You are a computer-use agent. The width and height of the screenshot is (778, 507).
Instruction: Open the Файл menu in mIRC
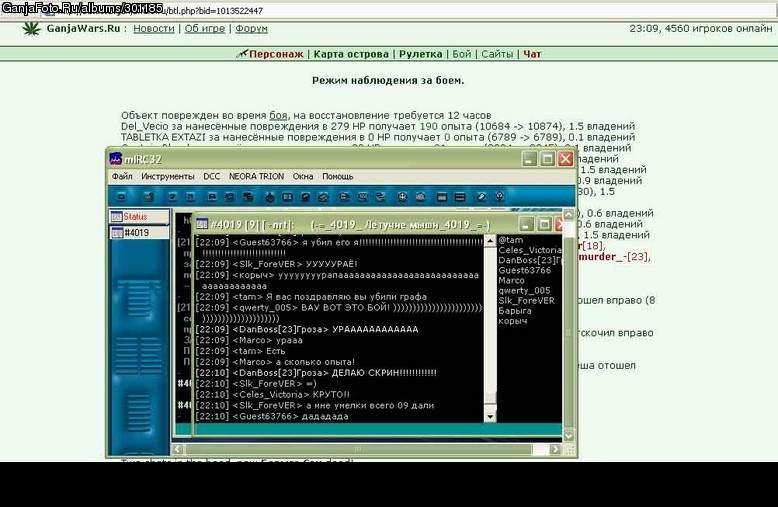pos(122,177)
